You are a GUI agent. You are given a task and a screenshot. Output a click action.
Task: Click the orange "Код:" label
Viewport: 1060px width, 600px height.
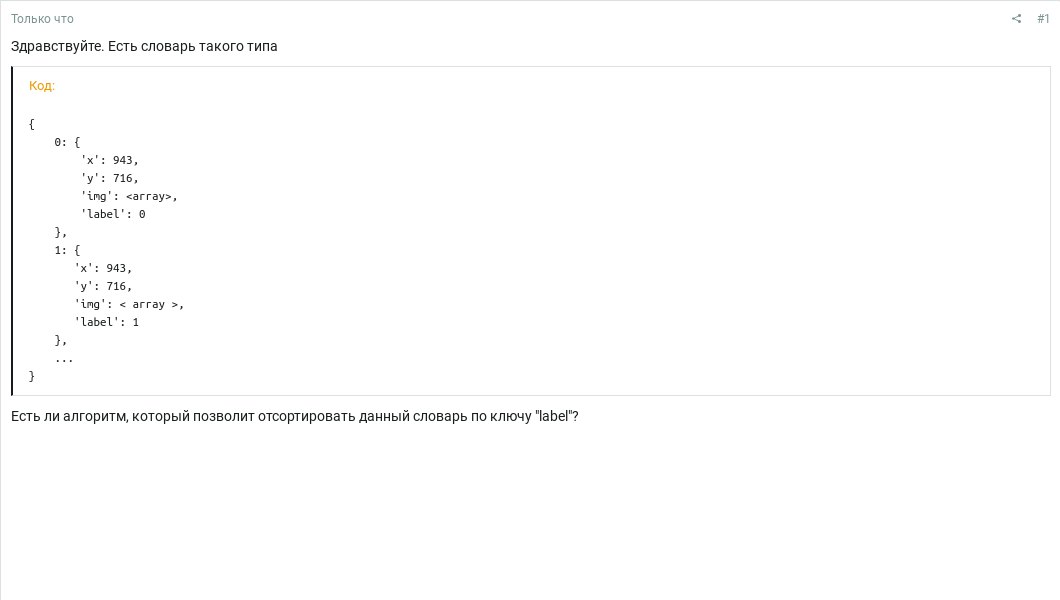[x=42, y=86]
